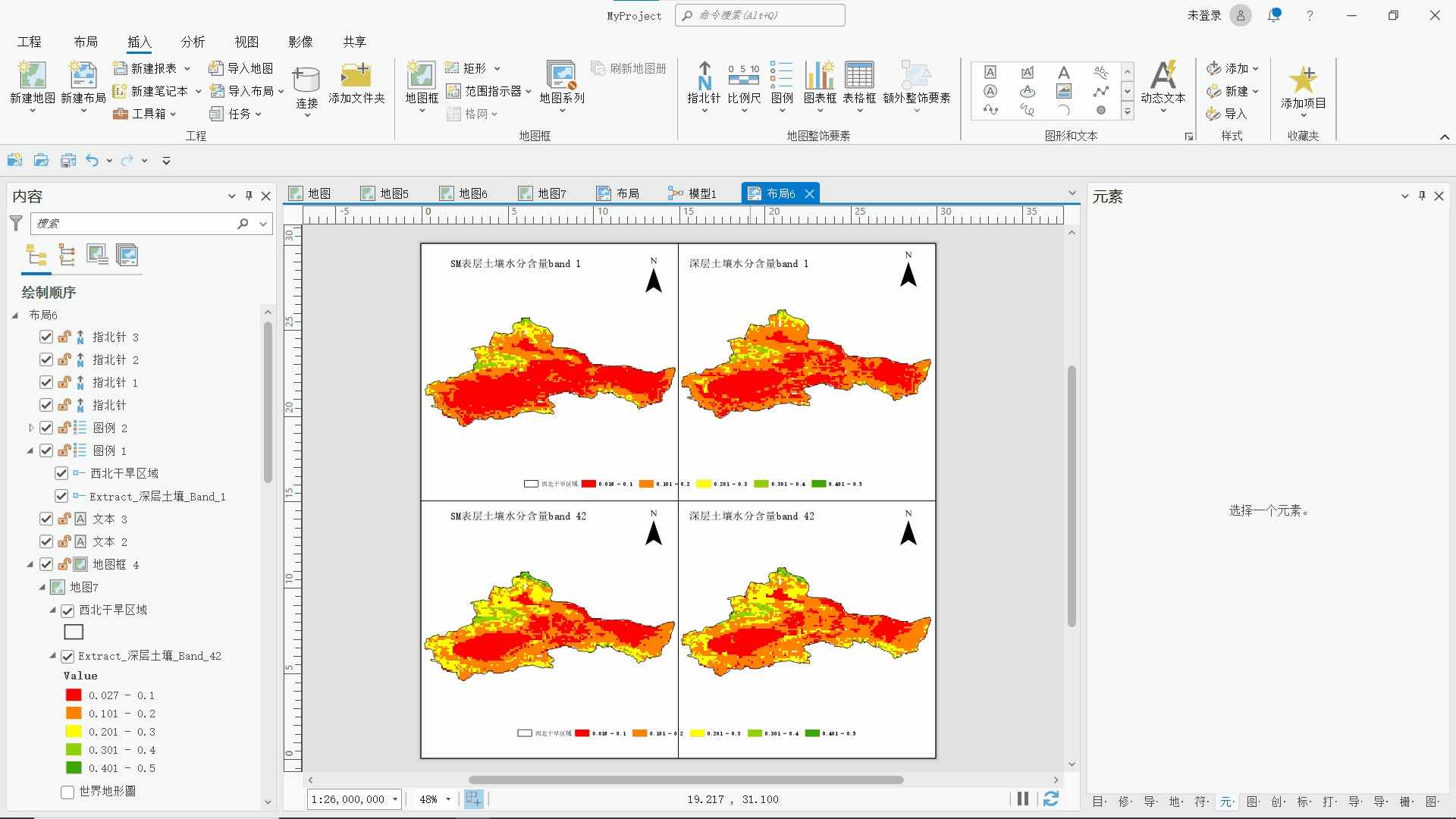
Task: Open the 图例 legend insert tool
Action: click(x=781, y=76)
